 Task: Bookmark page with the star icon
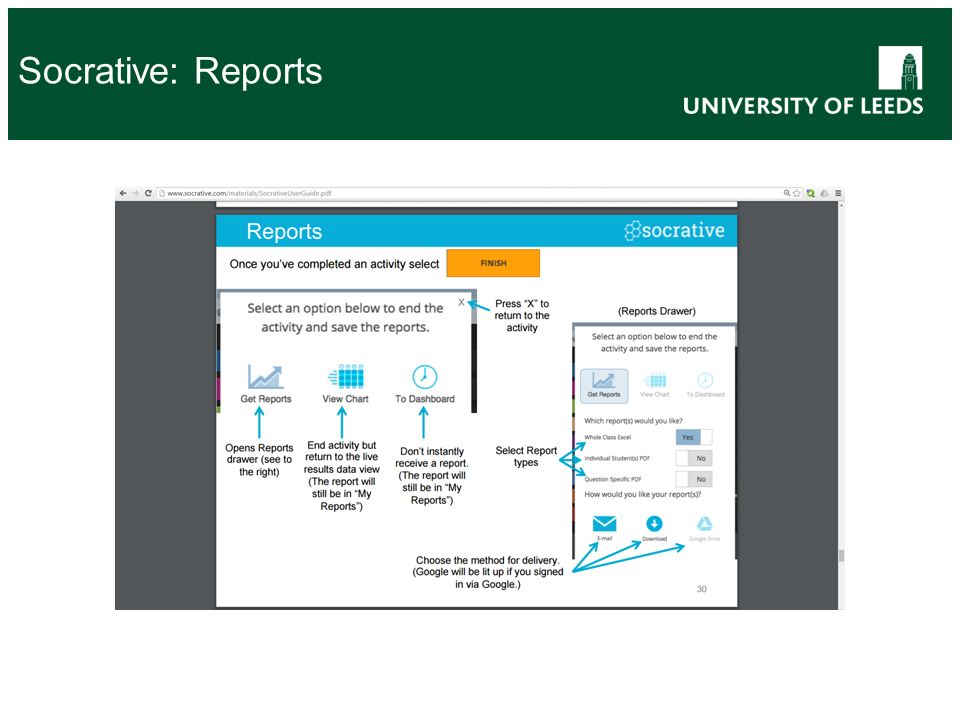pyautogui.click(x=797, y=193)
